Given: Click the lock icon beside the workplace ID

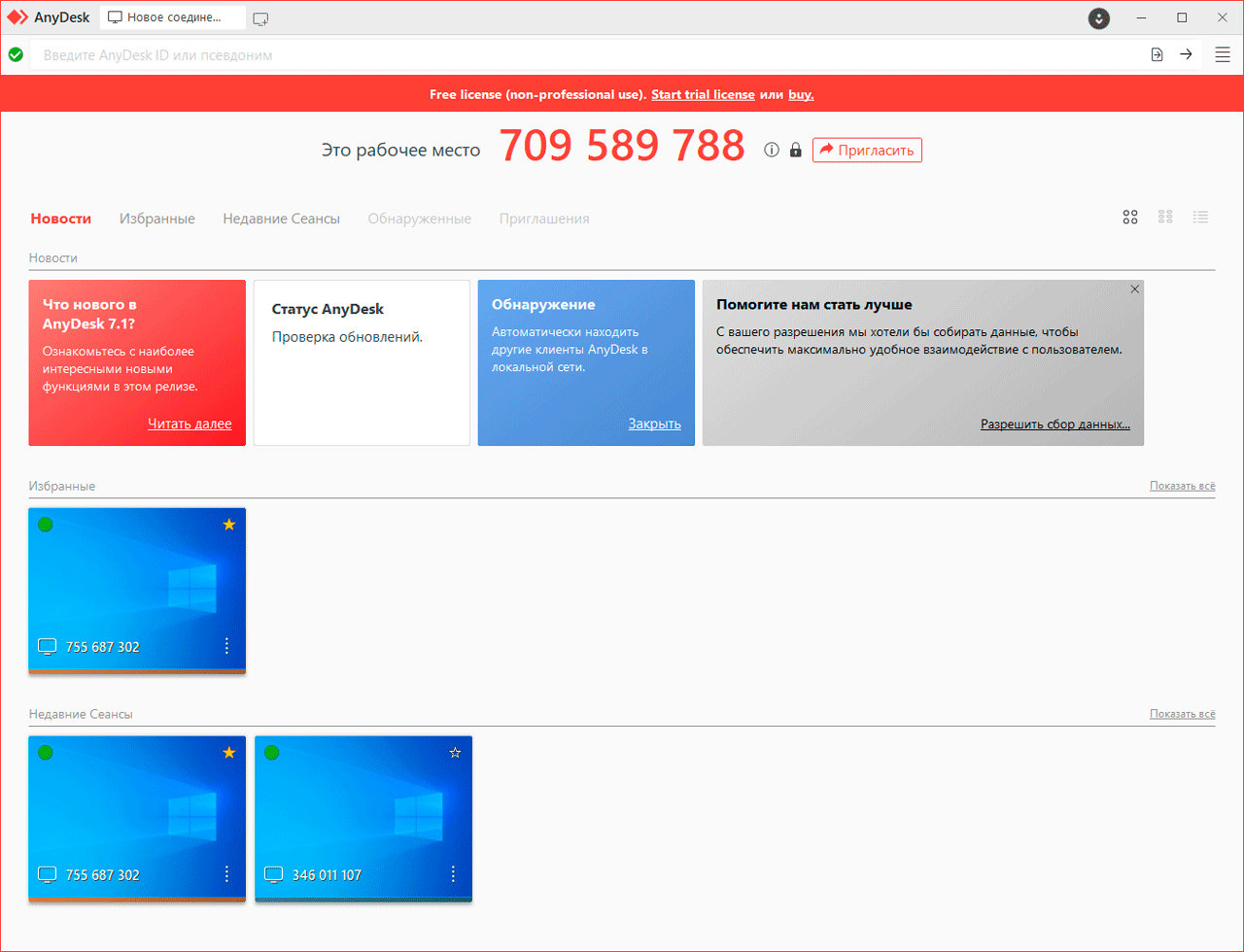Looking at the screenshot, I should [x=796, y=150].
